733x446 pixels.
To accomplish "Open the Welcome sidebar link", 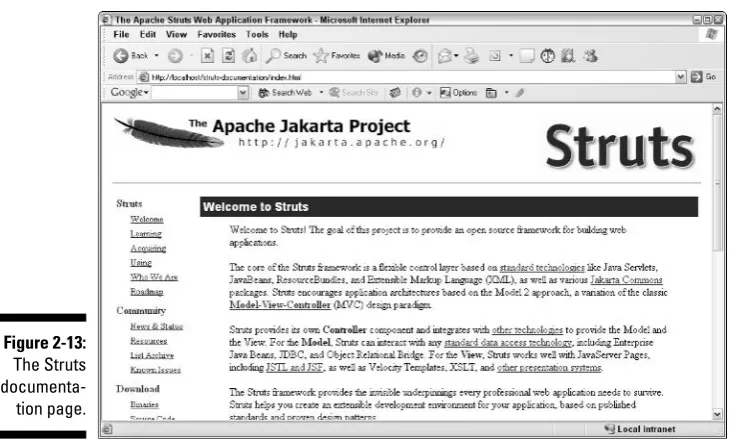I will 147,219.
